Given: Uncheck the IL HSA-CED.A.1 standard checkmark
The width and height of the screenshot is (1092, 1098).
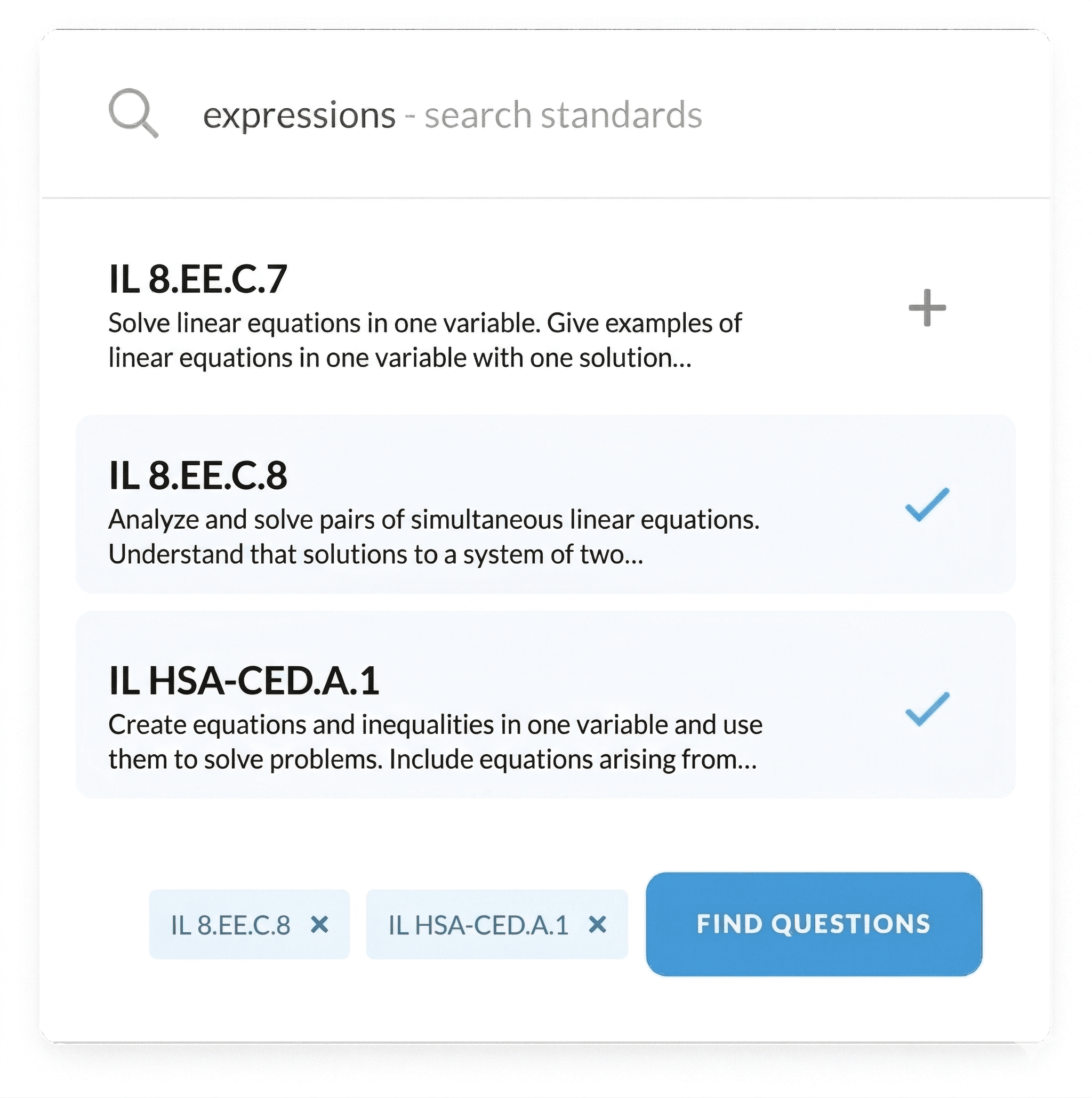Looking at the screenshot, I should [x=927, y=709].
